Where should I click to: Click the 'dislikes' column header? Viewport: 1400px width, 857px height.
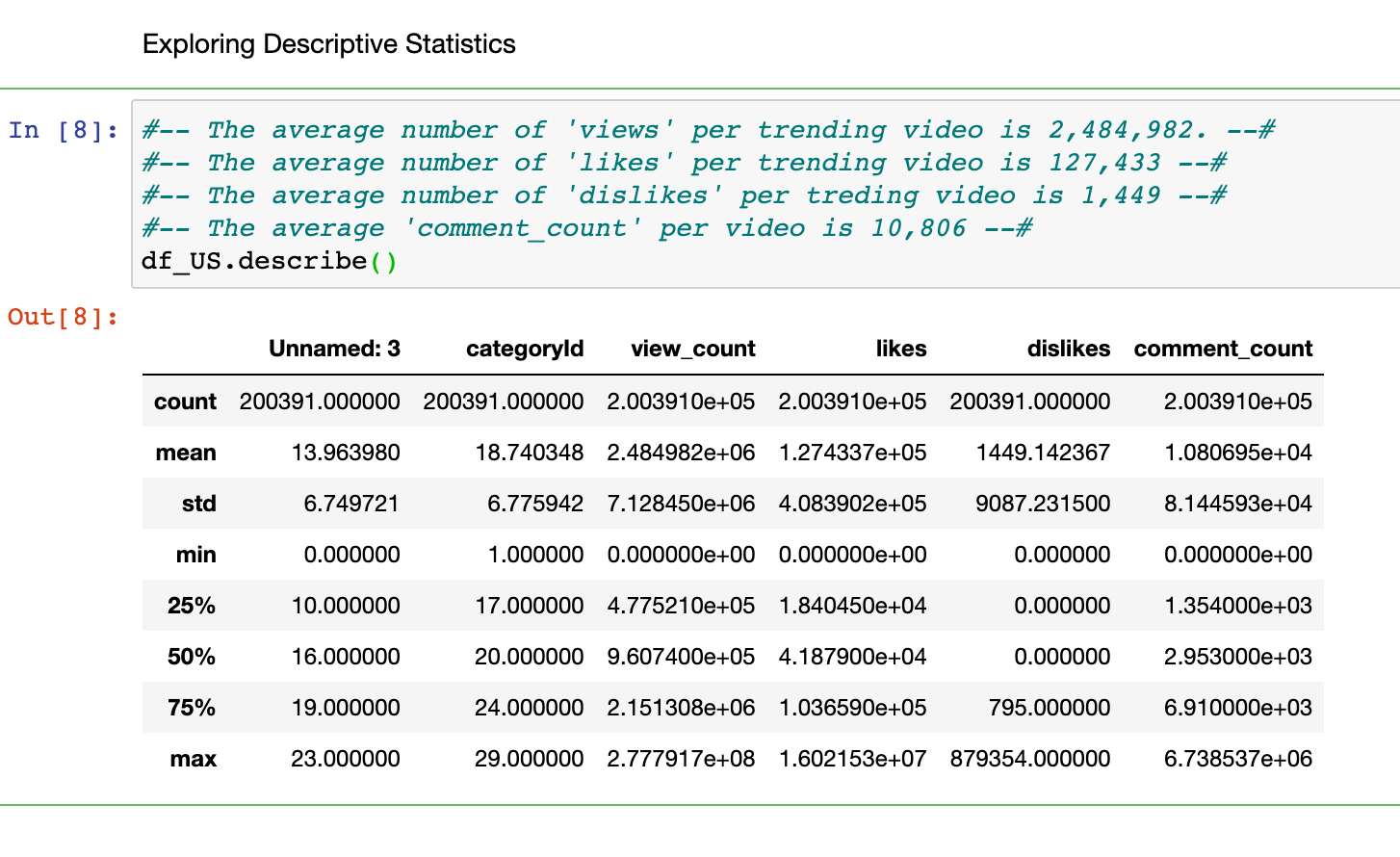[1068, 349]
